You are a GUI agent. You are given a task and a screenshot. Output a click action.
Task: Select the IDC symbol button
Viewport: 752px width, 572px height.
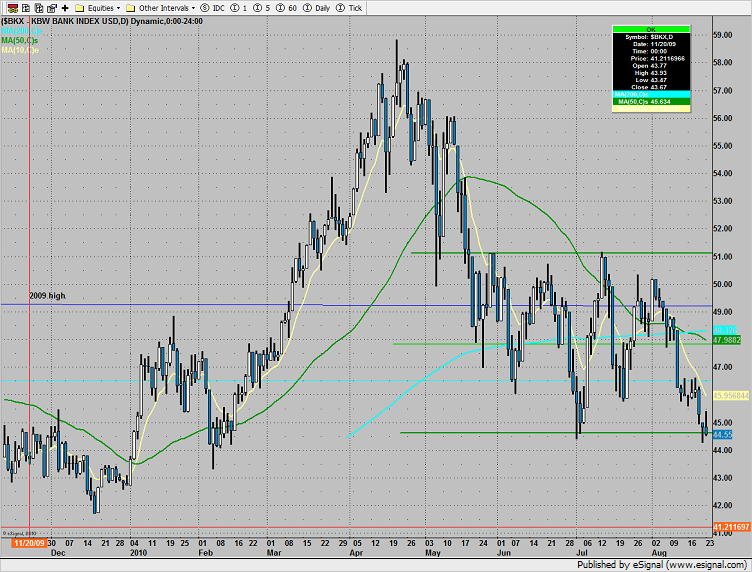(x=212, y=7)
